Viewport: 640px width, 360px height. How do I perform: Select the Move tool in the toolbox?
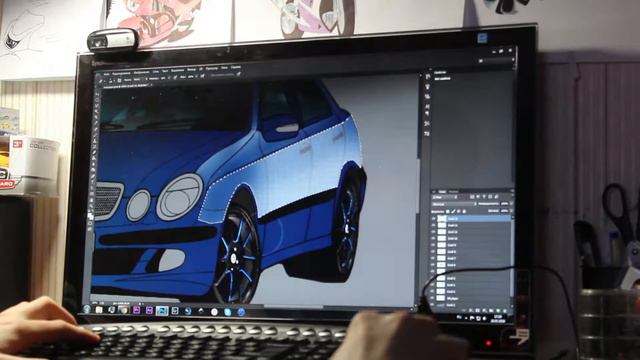98,94
